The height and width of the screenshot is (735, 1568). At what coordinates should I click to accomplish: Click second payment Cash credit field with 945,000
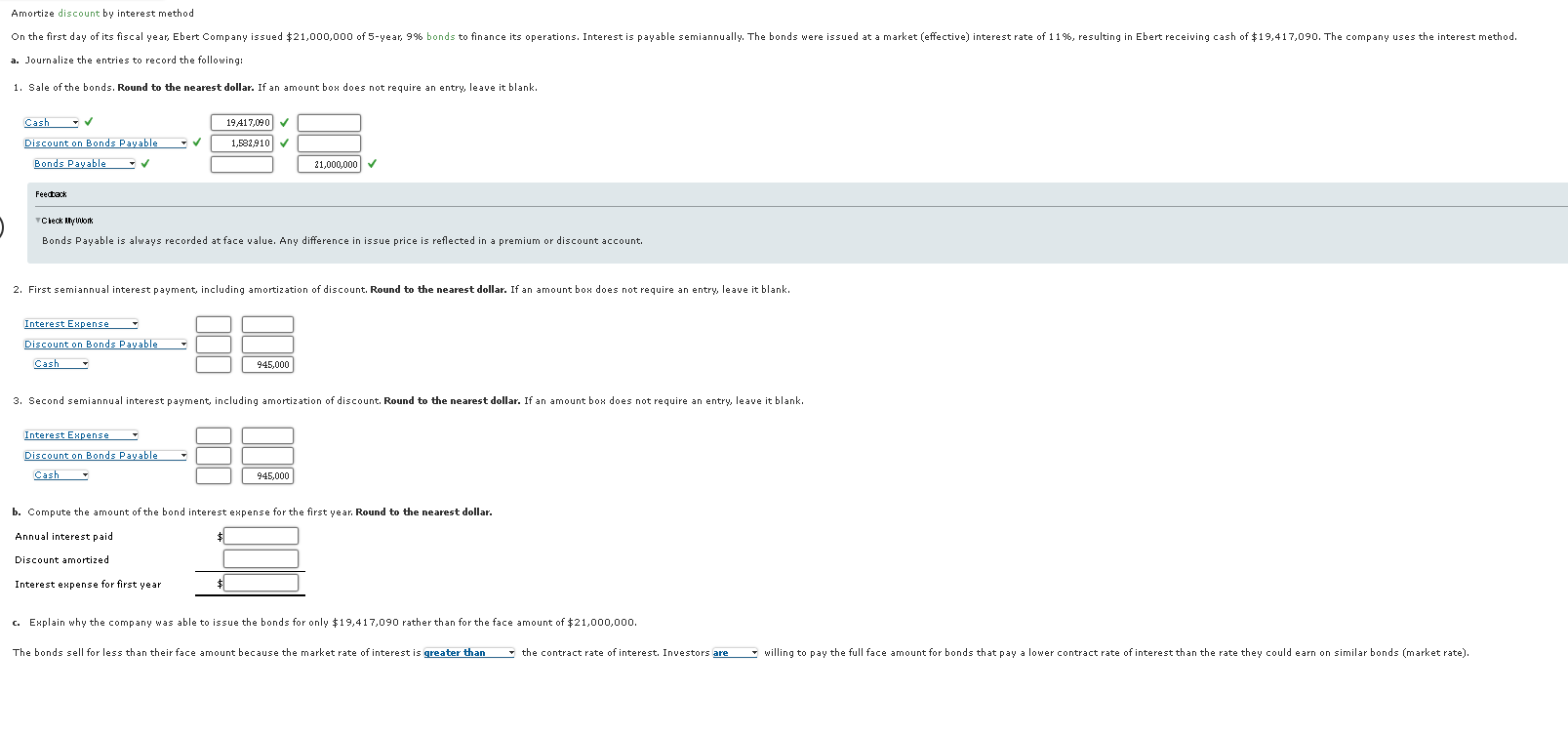click(267, 475)
